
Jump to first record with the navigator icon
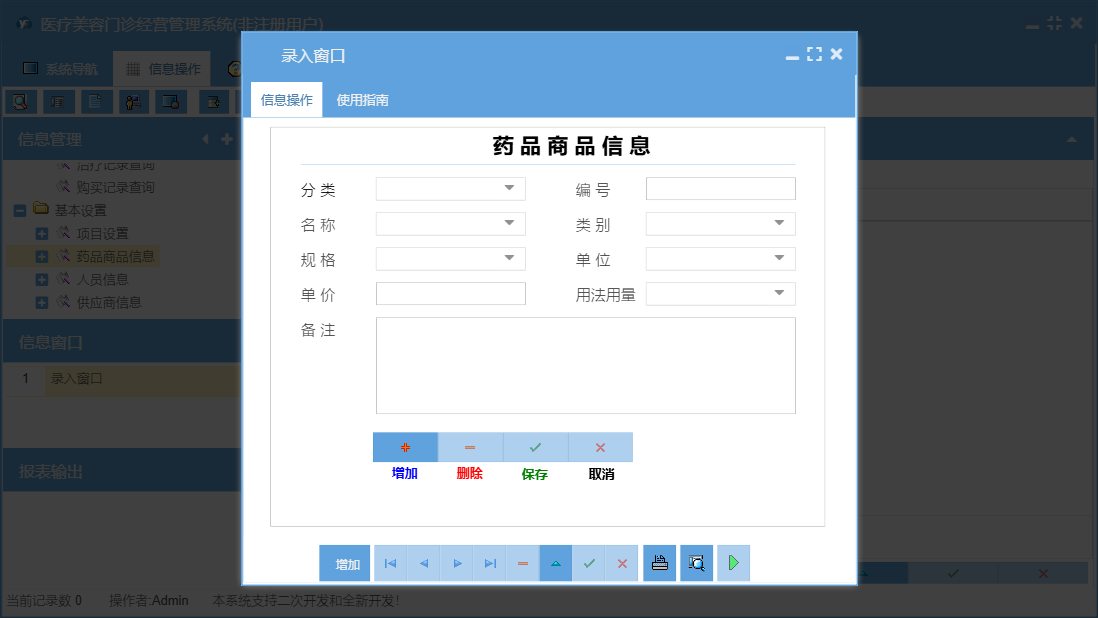coord(390,563)
